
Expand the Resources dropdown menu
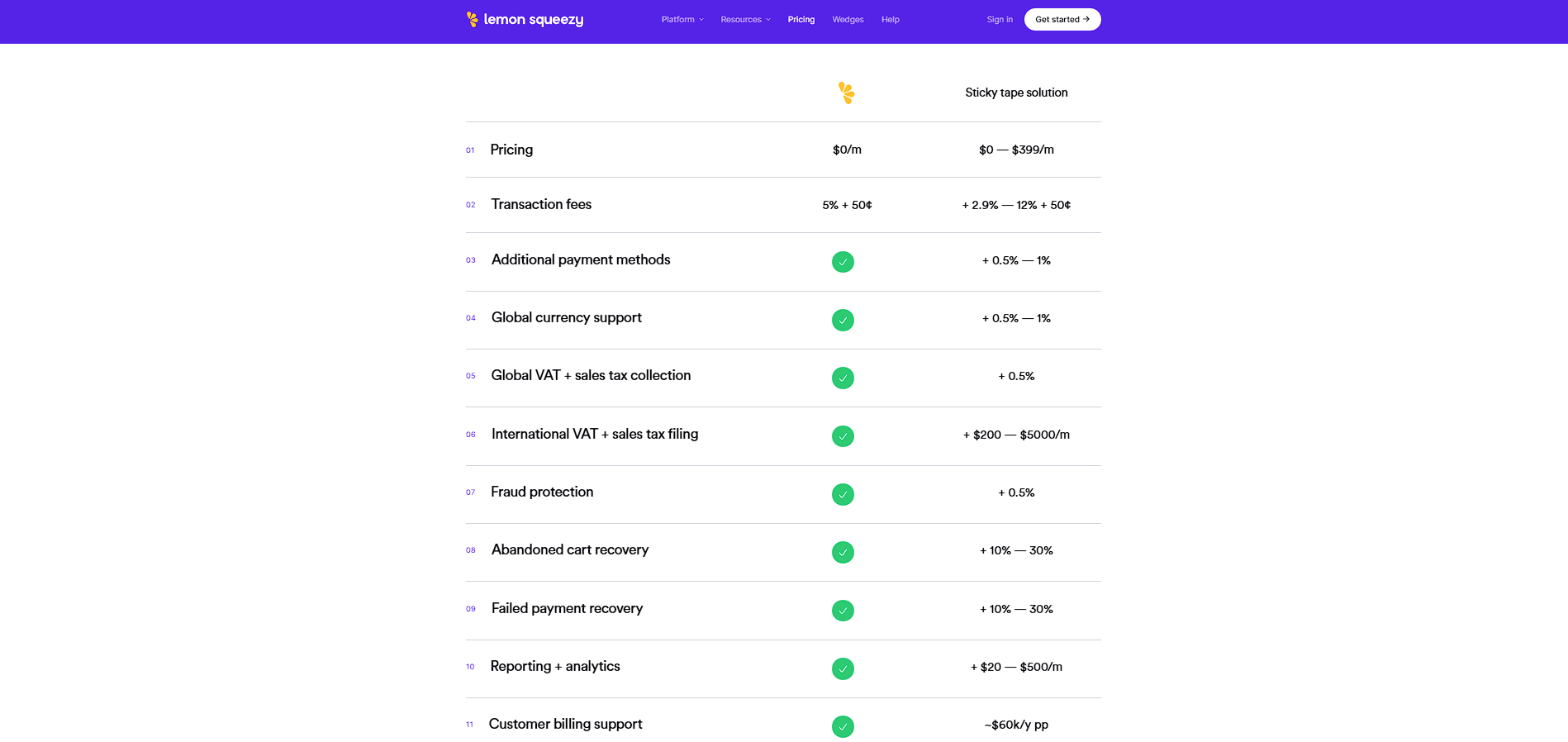point(745,19)
